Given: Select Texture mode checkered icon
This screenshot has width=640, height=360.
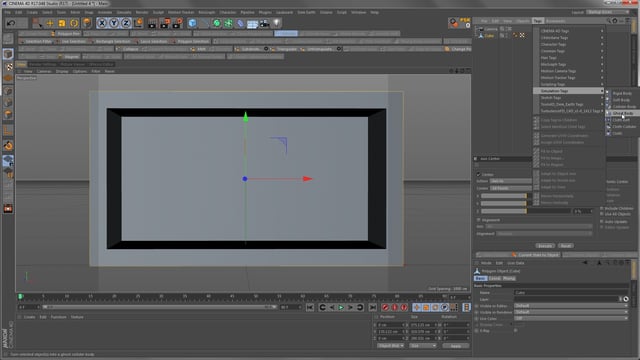Looking at the screenshot, I should [8, 66].
